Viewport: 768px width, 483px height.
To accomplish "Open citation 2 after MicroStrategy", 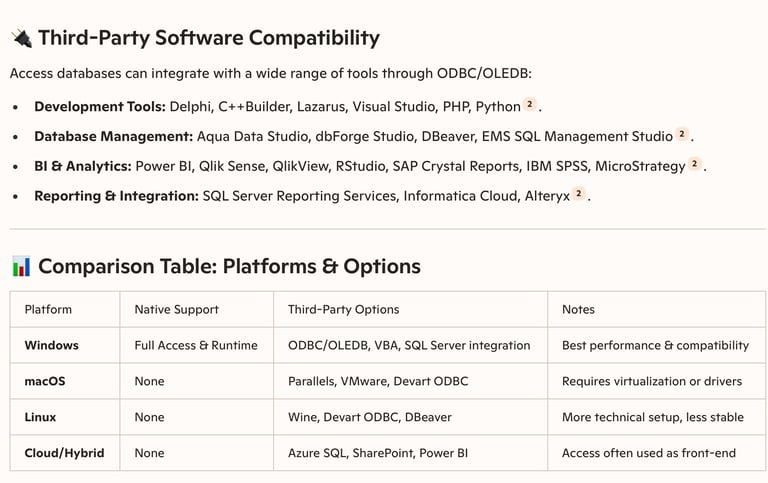I will (694, 165).
